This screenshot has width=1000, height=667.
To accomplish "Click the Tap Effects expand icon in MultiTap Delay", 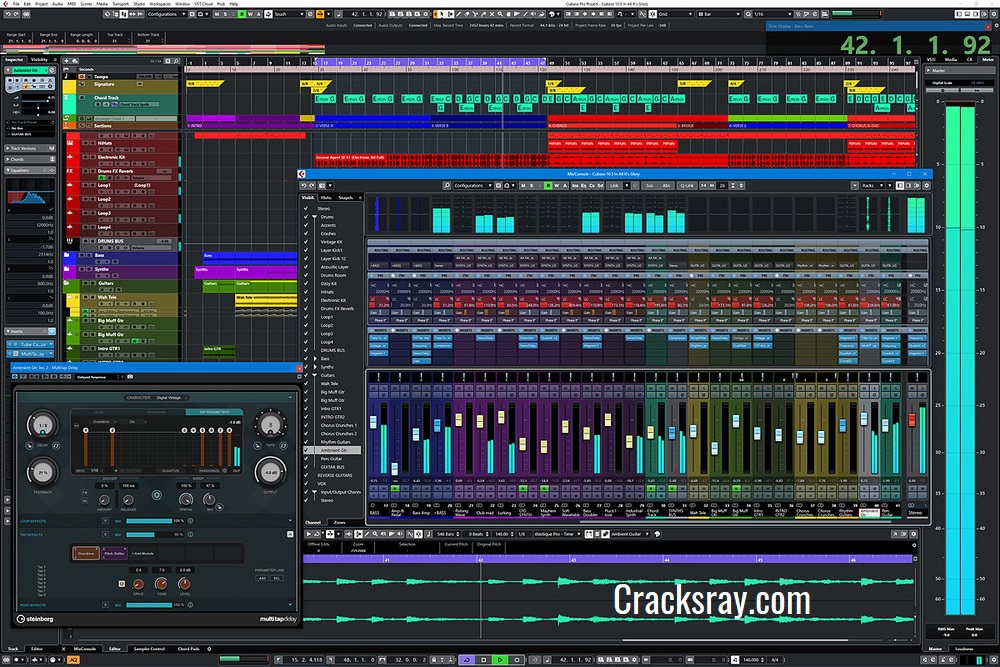I will click(x=290, y=534).
